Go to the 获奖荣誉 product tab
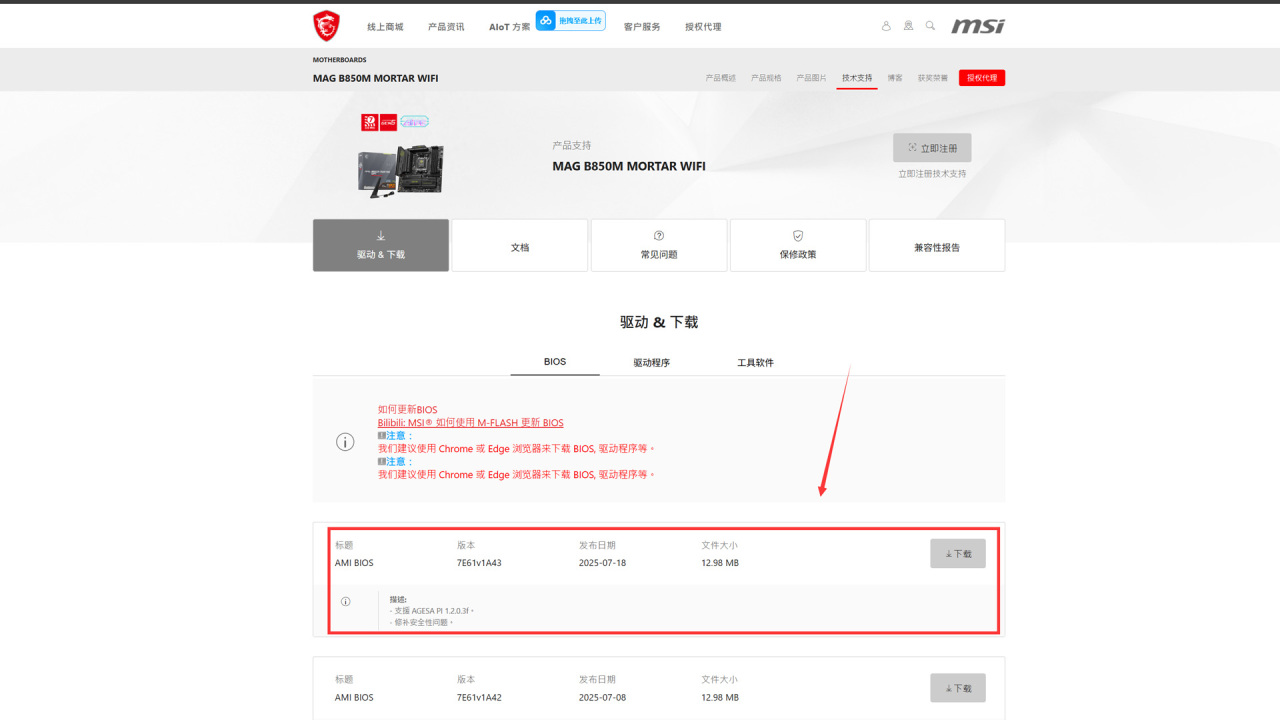The width and height of the screenshot is (1280, 720). pyautogui.click(x=933, y=78)
